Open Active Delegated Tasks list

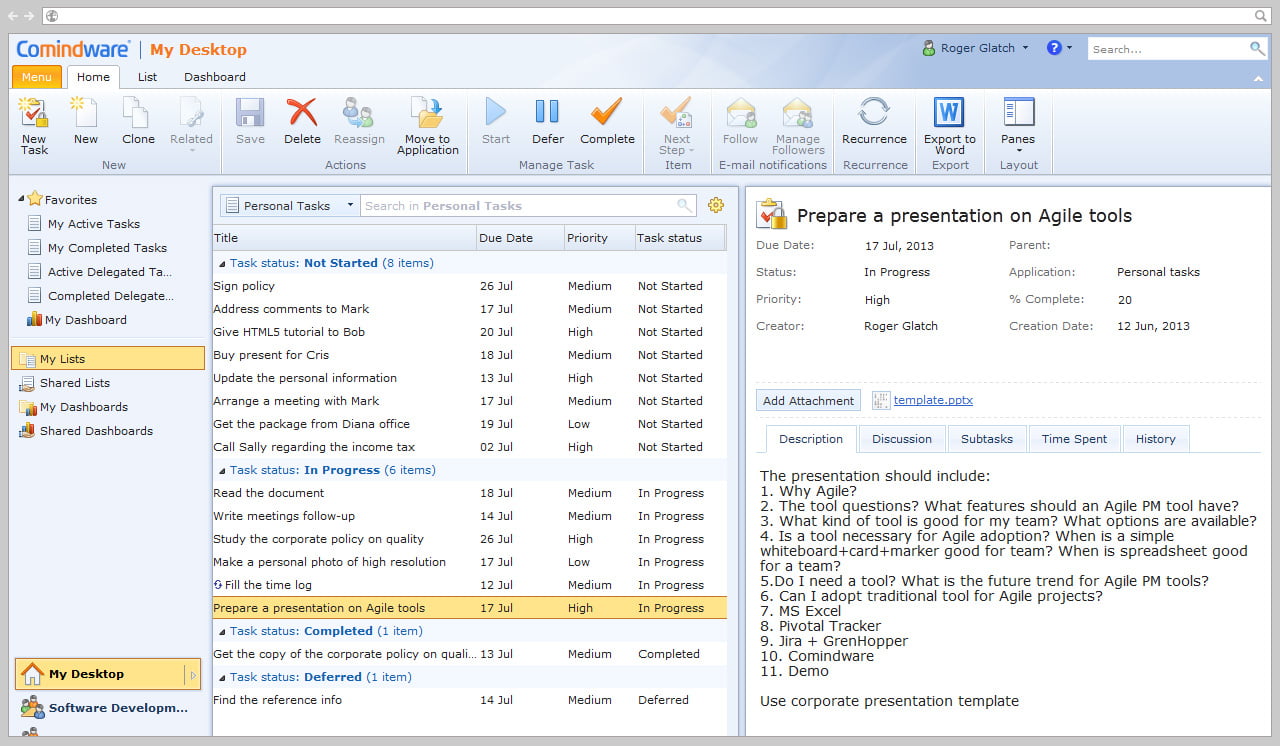pos(110,272)
